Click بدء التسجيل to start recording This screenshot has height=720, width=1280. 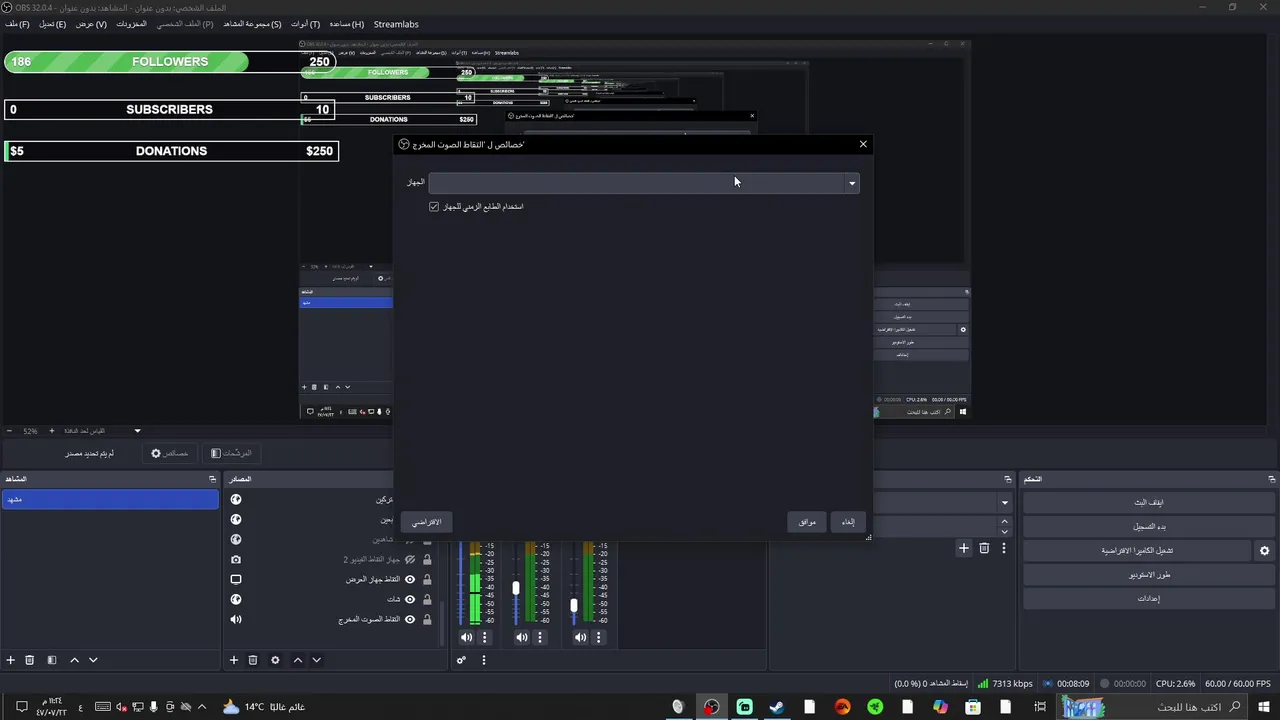(x=1148, y=526)
